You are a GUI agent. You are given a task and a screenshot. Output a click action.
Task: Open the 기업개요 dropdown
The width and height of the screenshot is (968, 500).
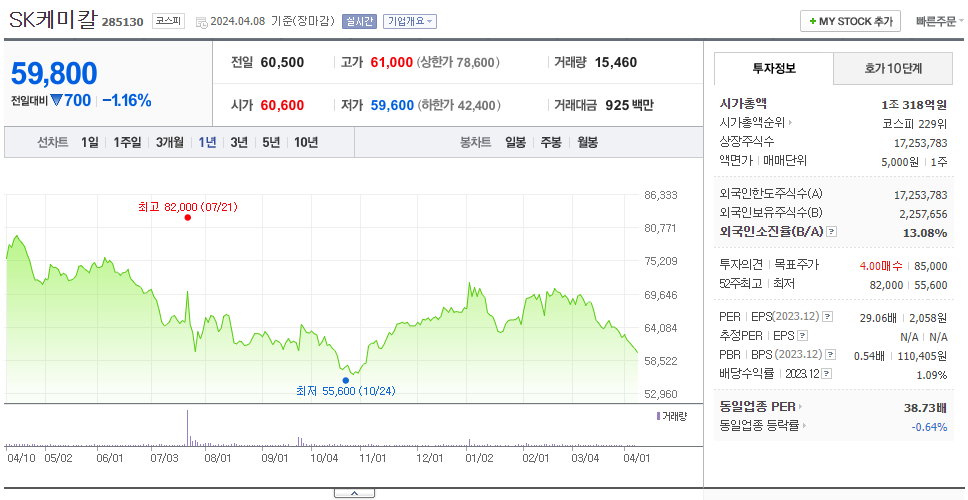(409, 21)
